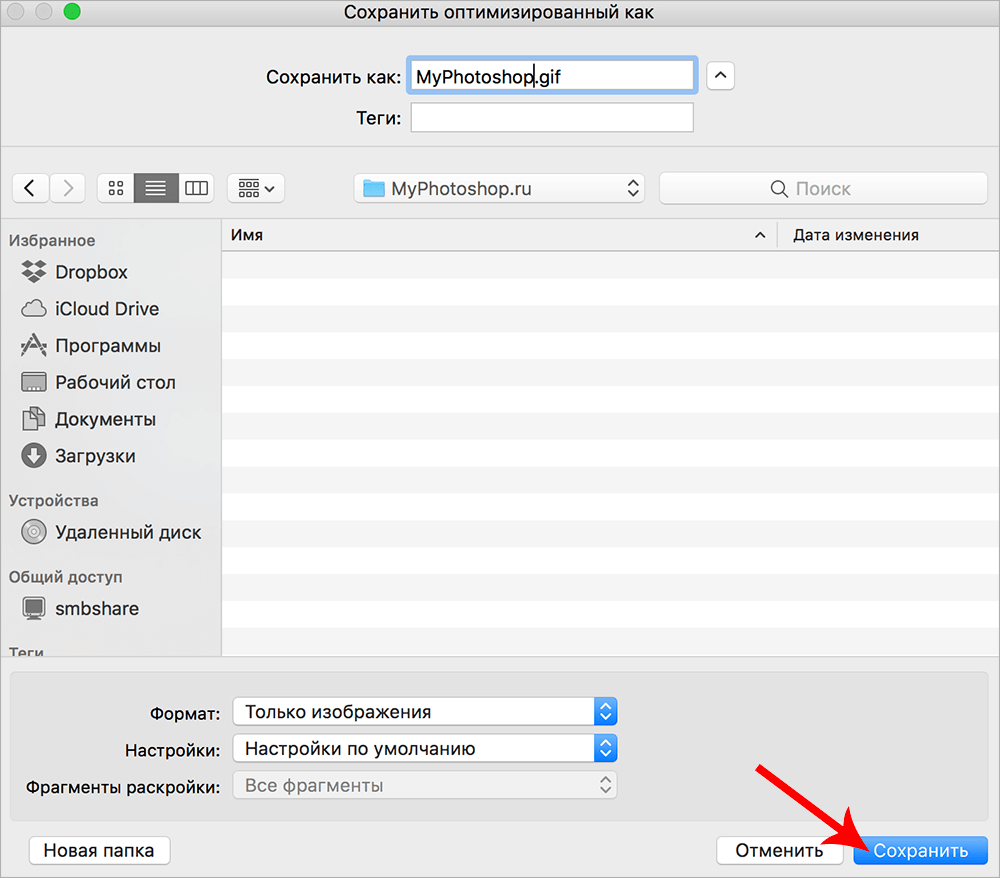Open Документы in the sidebar
Screen dimensions: 1000x878
105,420
